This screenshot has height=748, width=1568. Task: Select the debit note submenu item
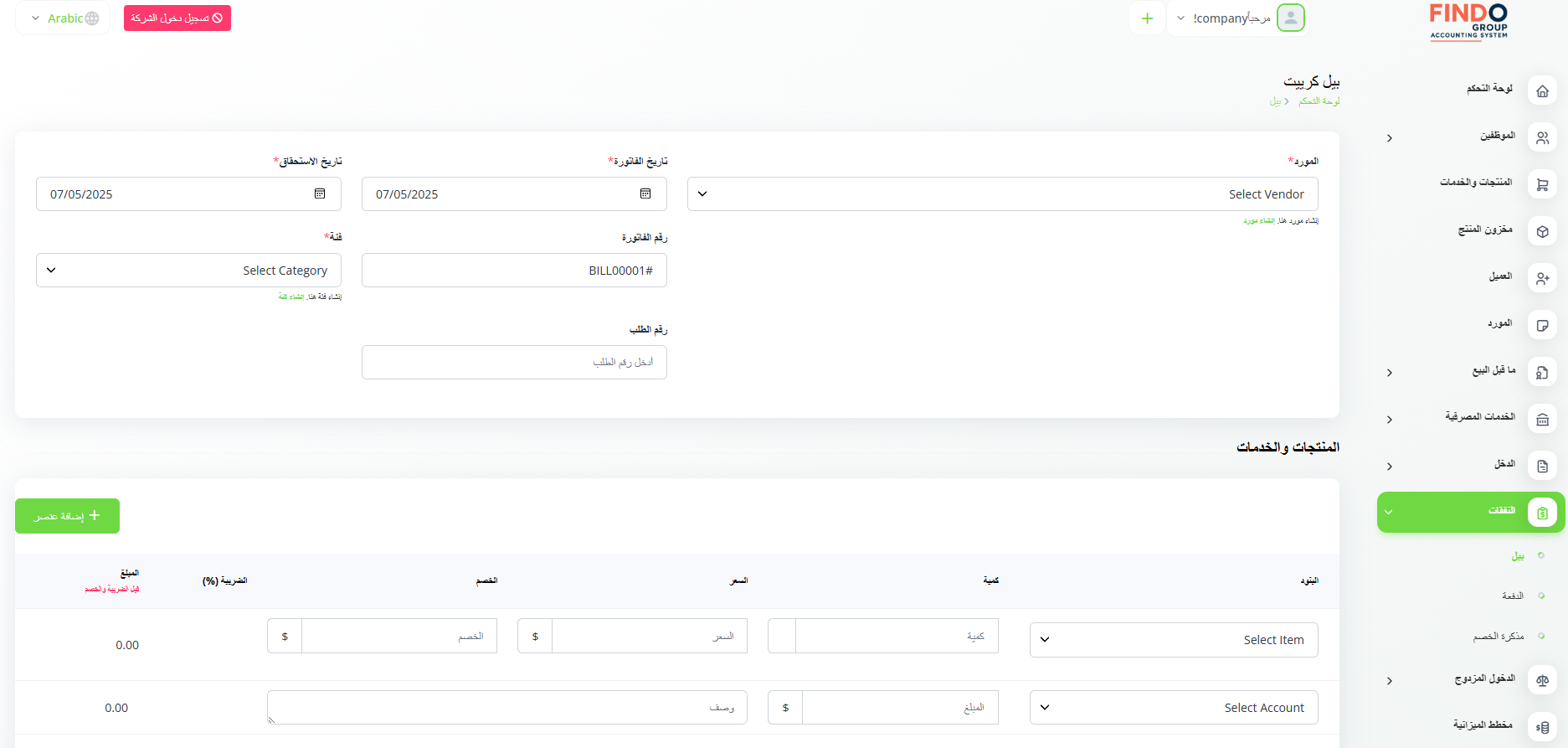(1498, 637)
